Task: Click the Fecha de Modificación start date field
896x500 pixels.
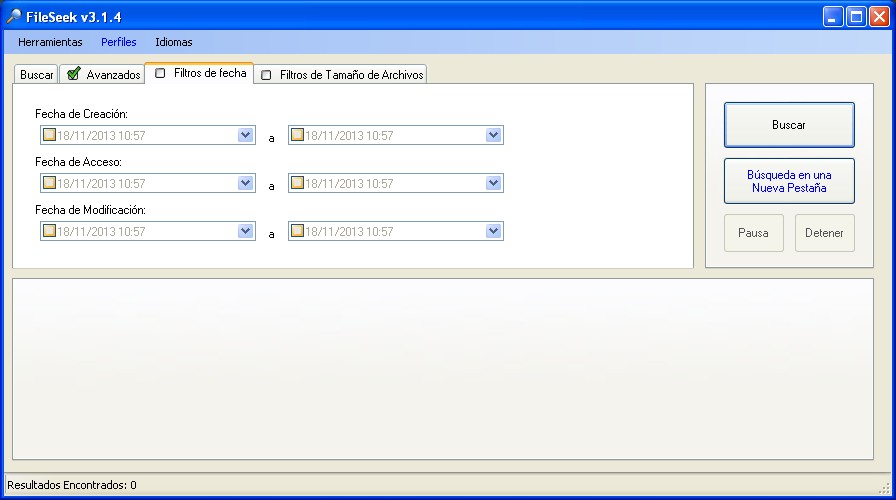Action: (x=147, y=231)
